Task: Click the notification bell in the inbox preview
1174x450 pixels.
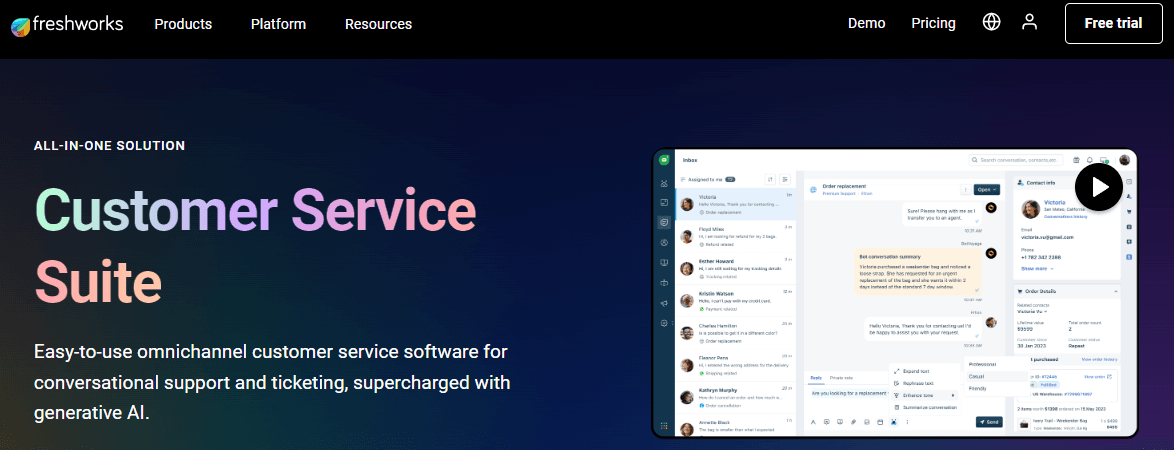Action: pos(1090,160)
